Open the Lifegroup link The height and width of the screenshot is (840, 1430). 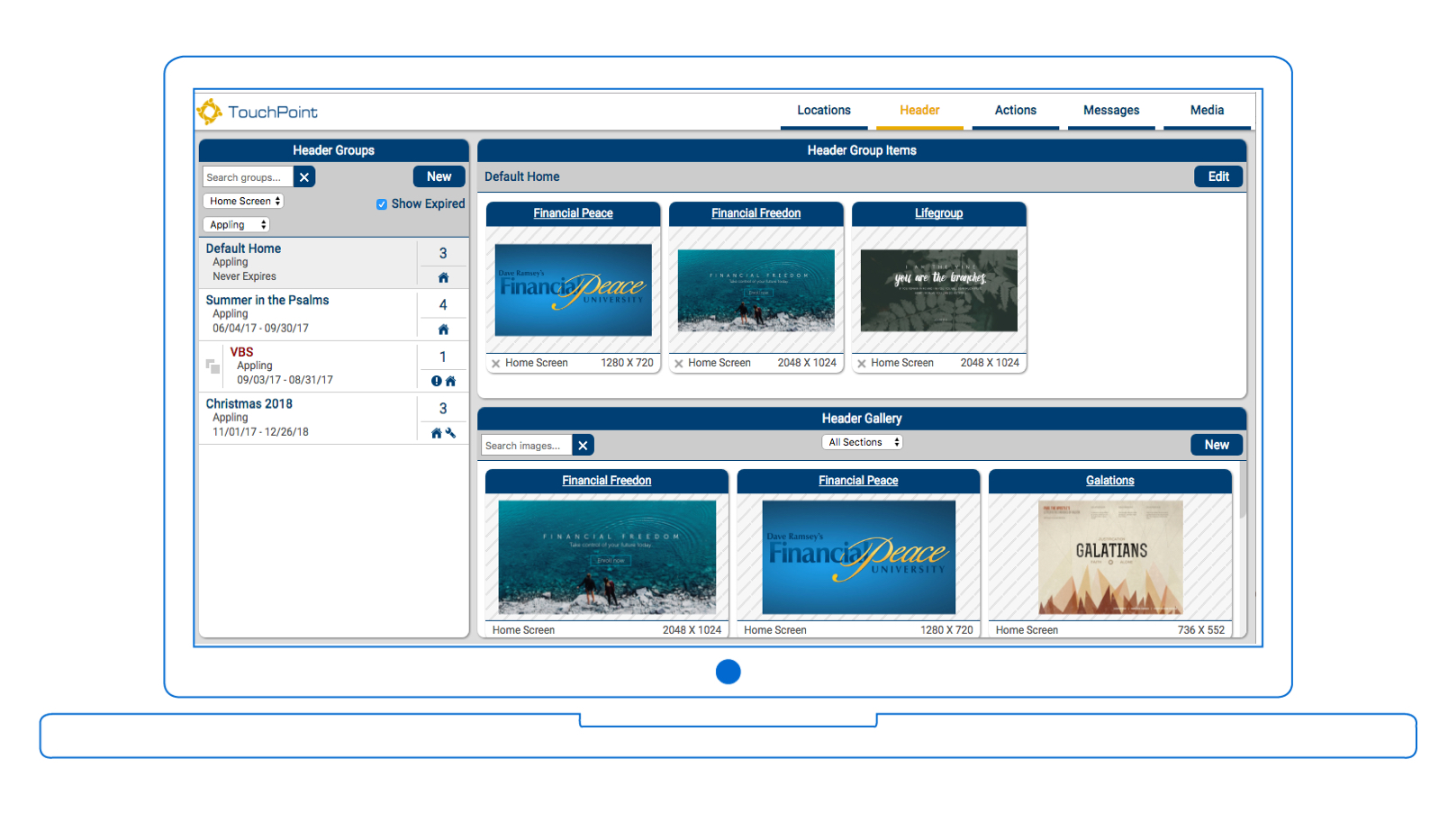click(x=938, y=213)
